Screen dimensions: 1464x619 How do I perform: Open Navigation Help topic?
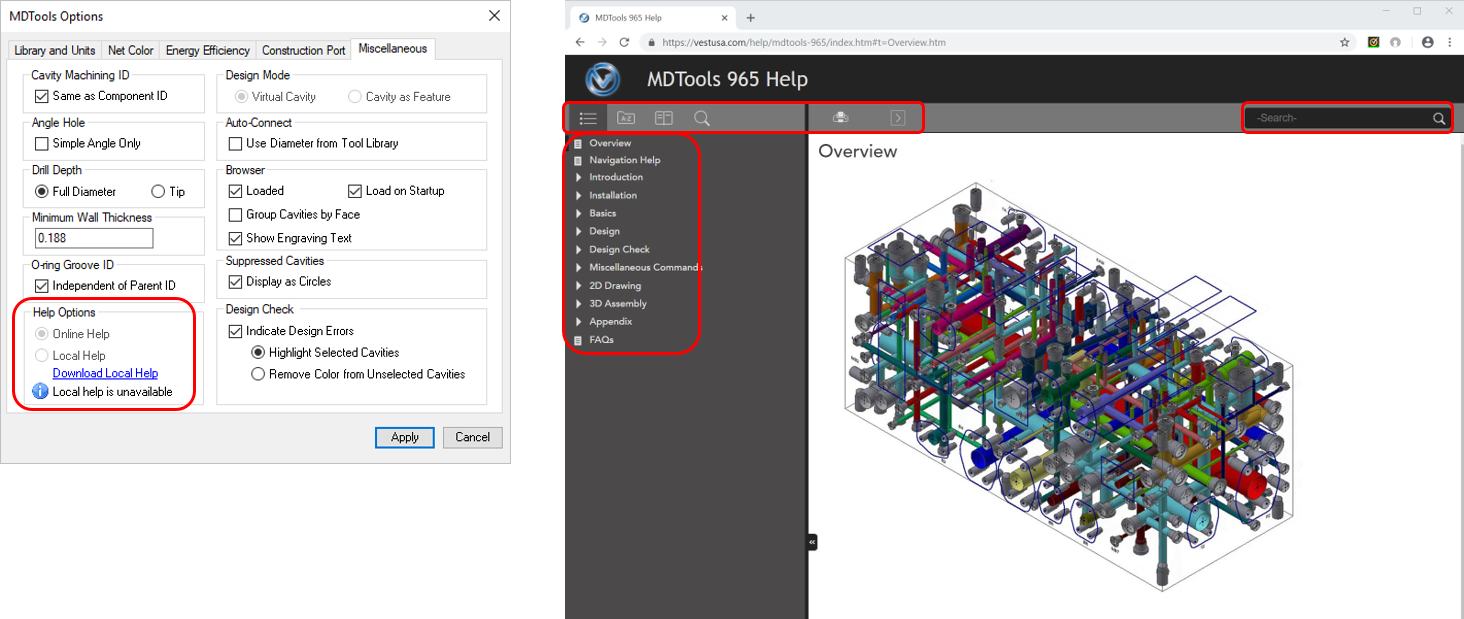(x=625, y=160)
